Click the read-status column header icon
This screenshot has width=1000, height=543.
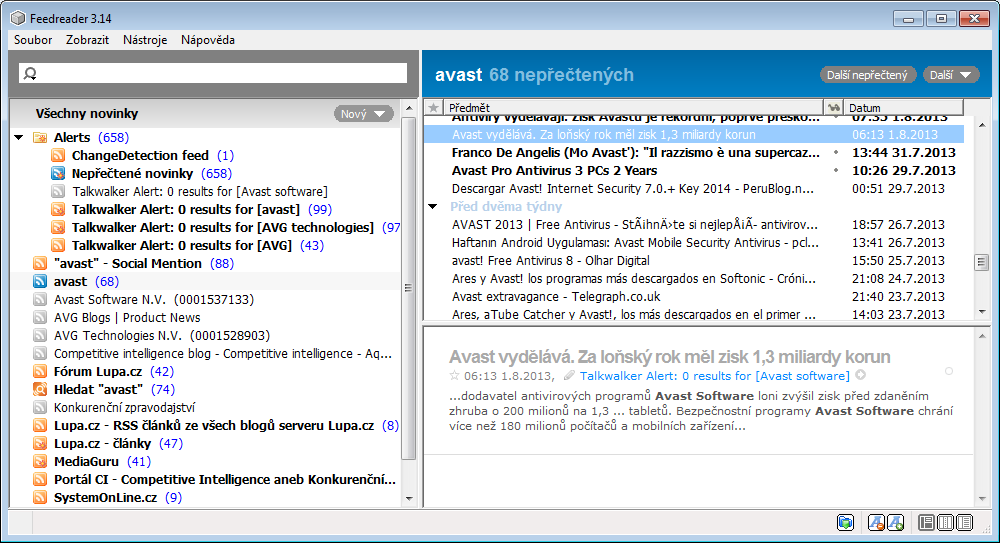click(x=833, y=107)
